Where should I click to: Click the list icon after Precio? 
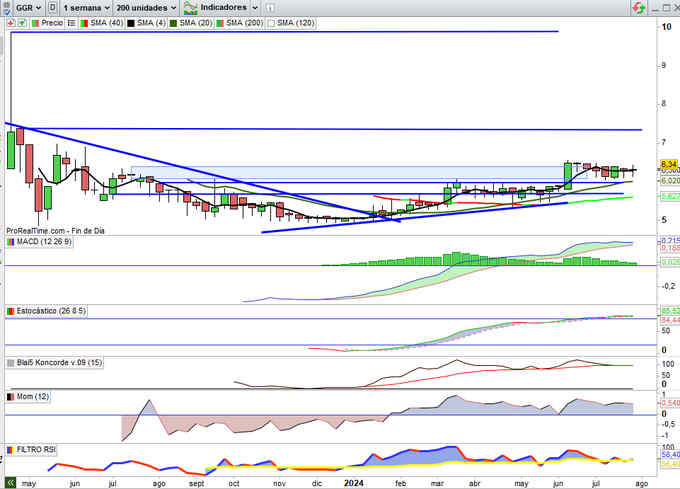click(x=72, y=23)
